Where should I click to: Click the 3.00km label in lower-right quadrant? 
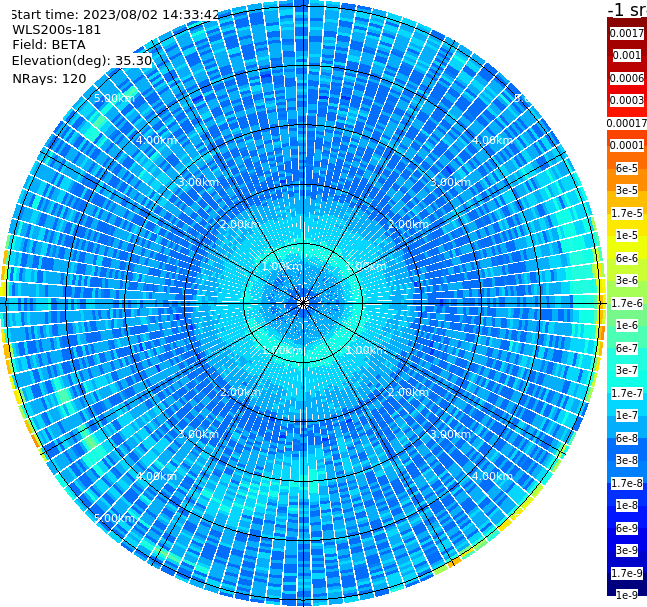click(450, 434)
